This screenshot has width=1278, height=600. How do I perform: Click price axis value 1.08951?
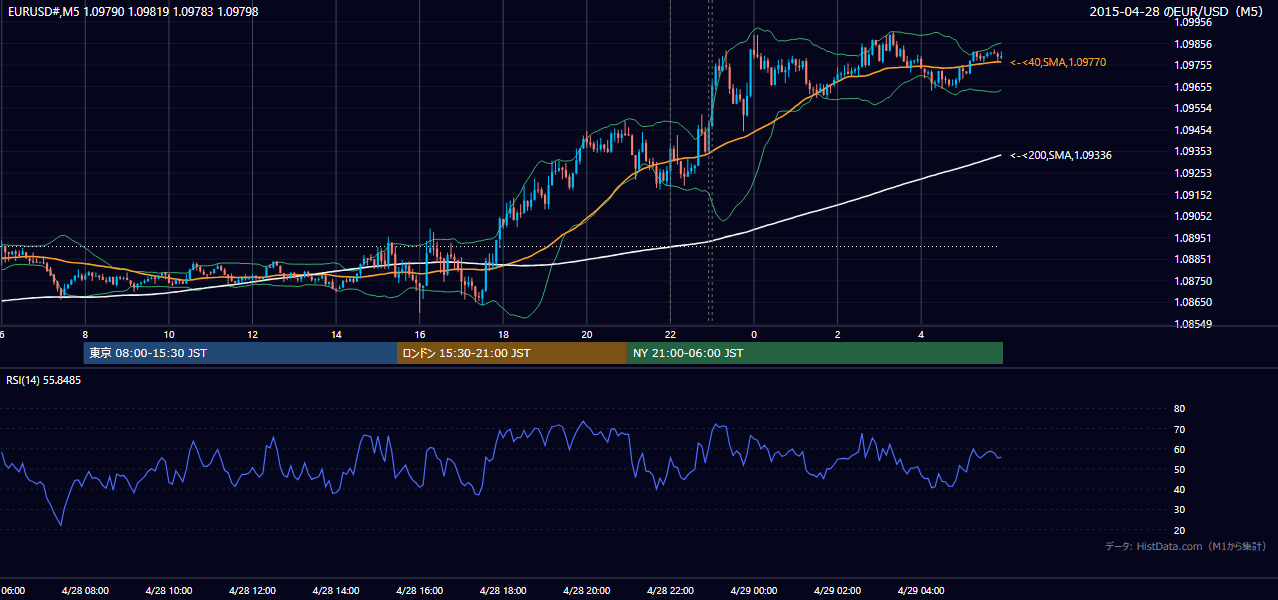pyautogui.click(x=1192, y=238)
